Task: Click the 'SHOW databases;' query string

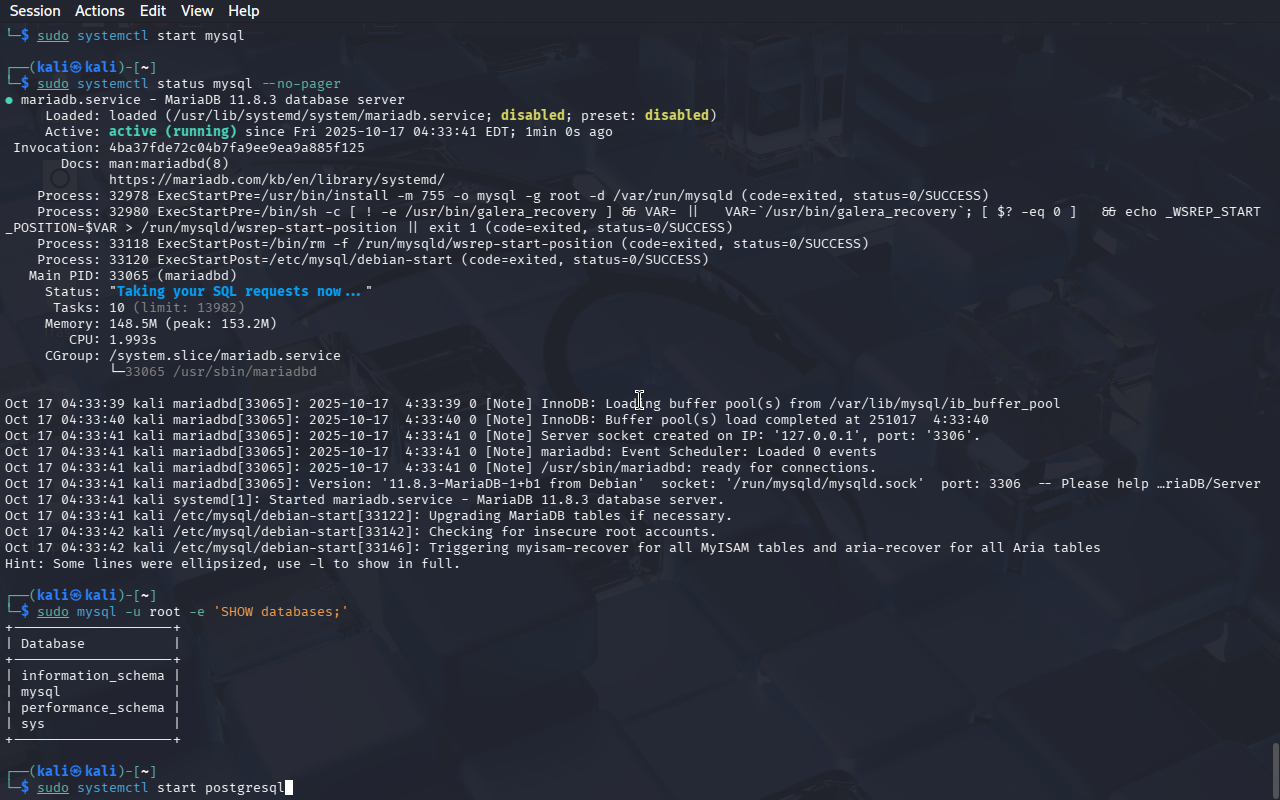Action: click(x=280, y=612)
